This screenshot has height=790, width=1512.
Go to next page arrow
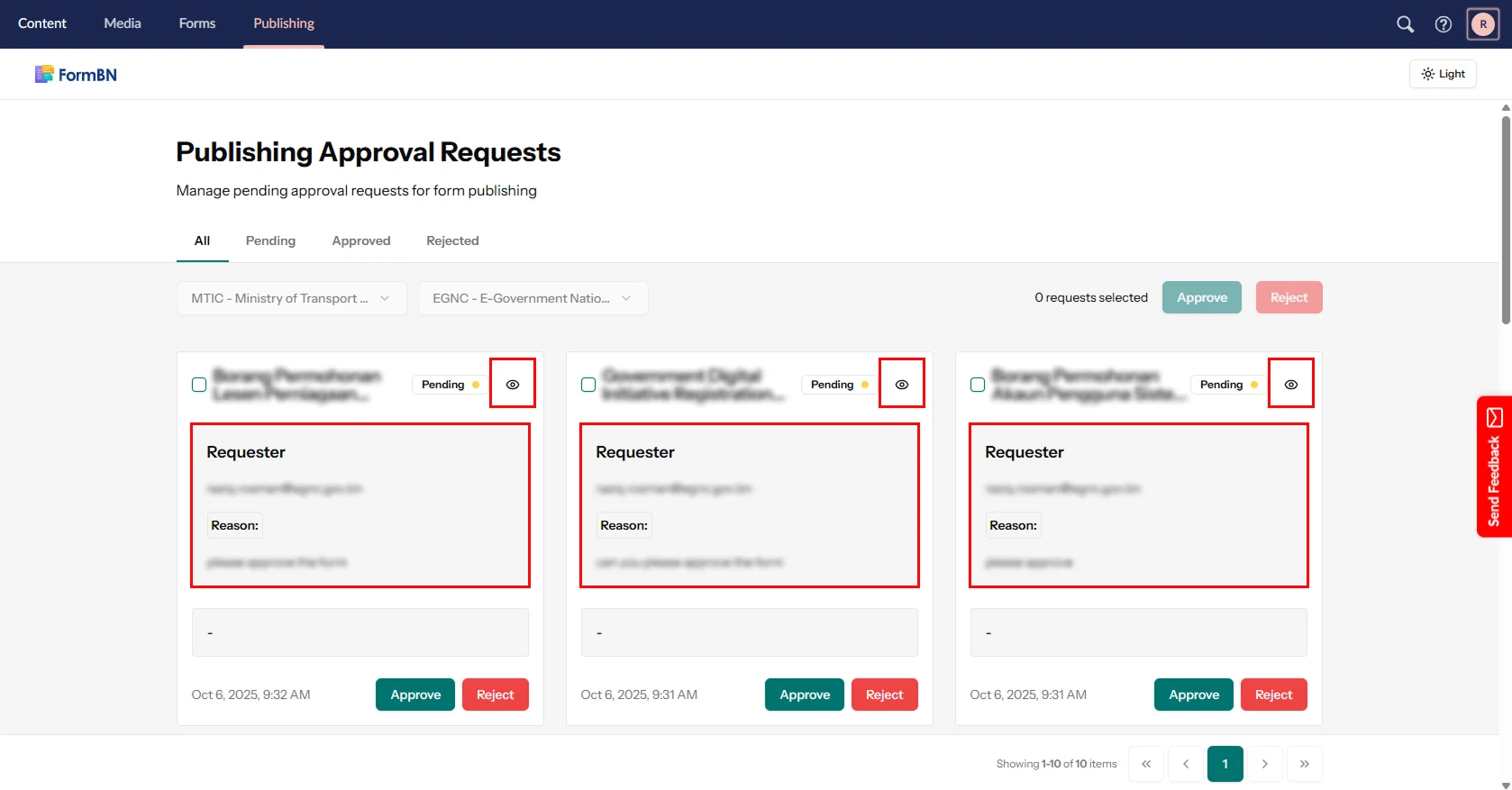1265,764
